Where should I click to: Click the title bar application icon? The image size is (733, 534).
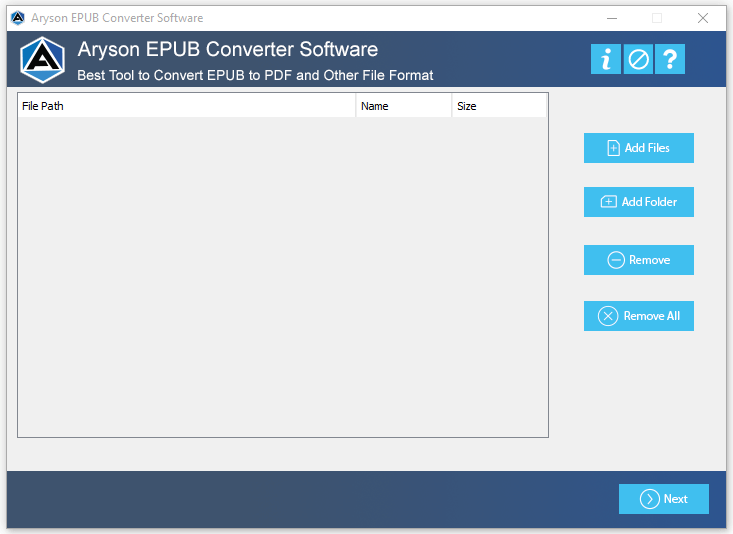pyautogui.click(x=18, y=18)
